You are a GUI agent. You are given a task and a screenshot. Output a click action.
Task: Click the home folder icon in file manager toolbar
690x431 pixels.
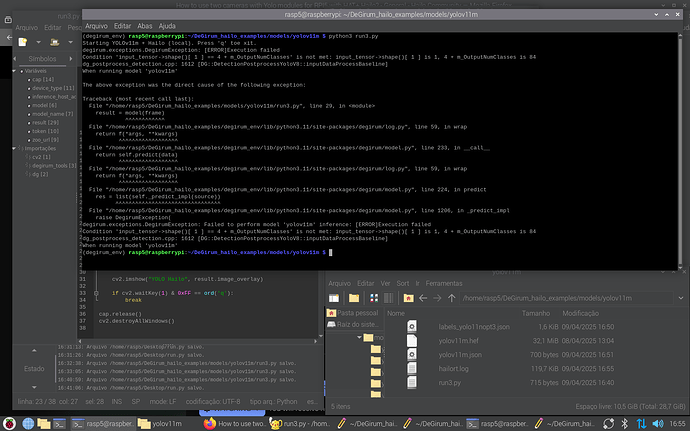(x=408, y=296)
